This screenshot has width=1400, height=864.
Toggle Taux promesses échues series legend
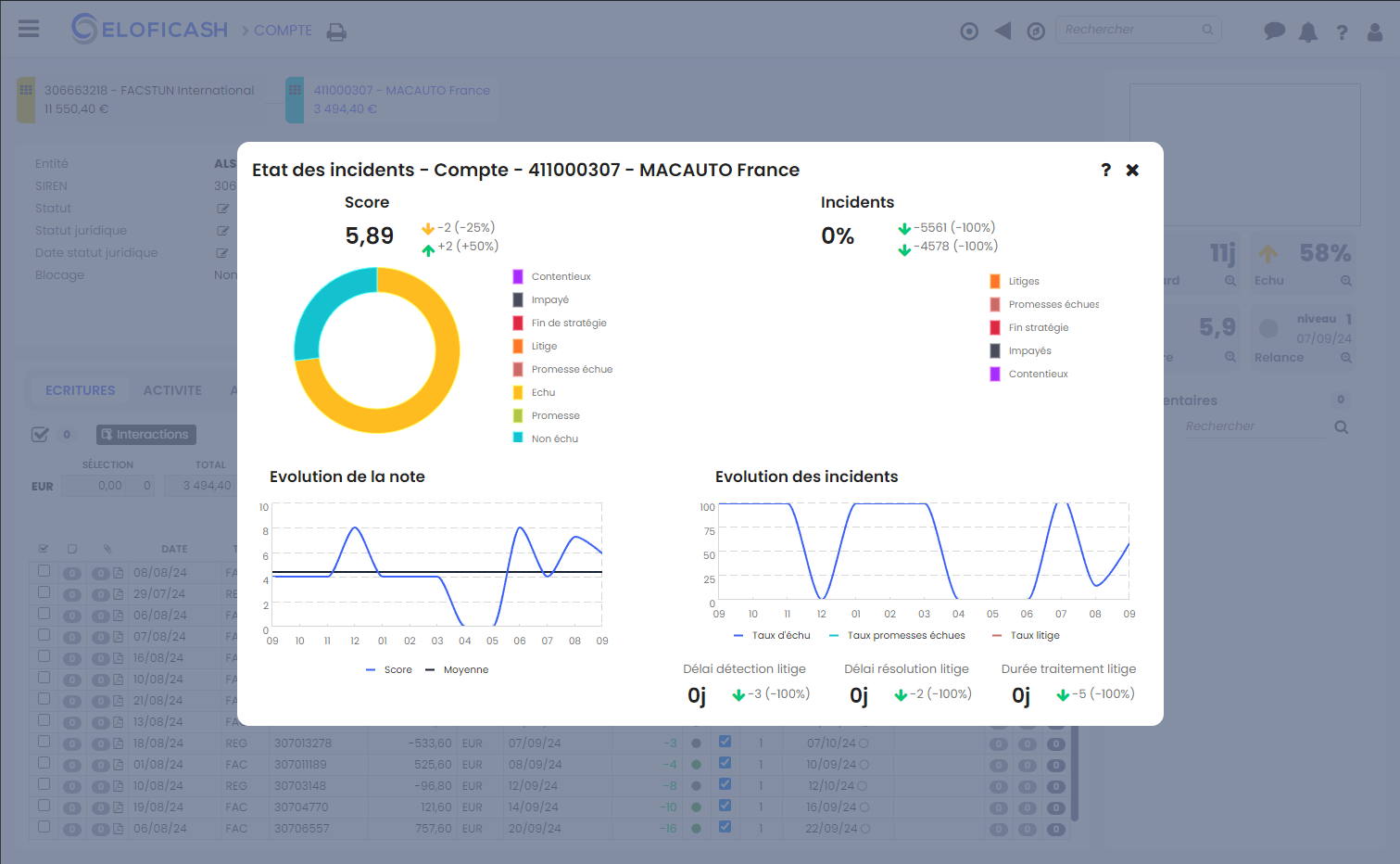click(x=897, y=635)
